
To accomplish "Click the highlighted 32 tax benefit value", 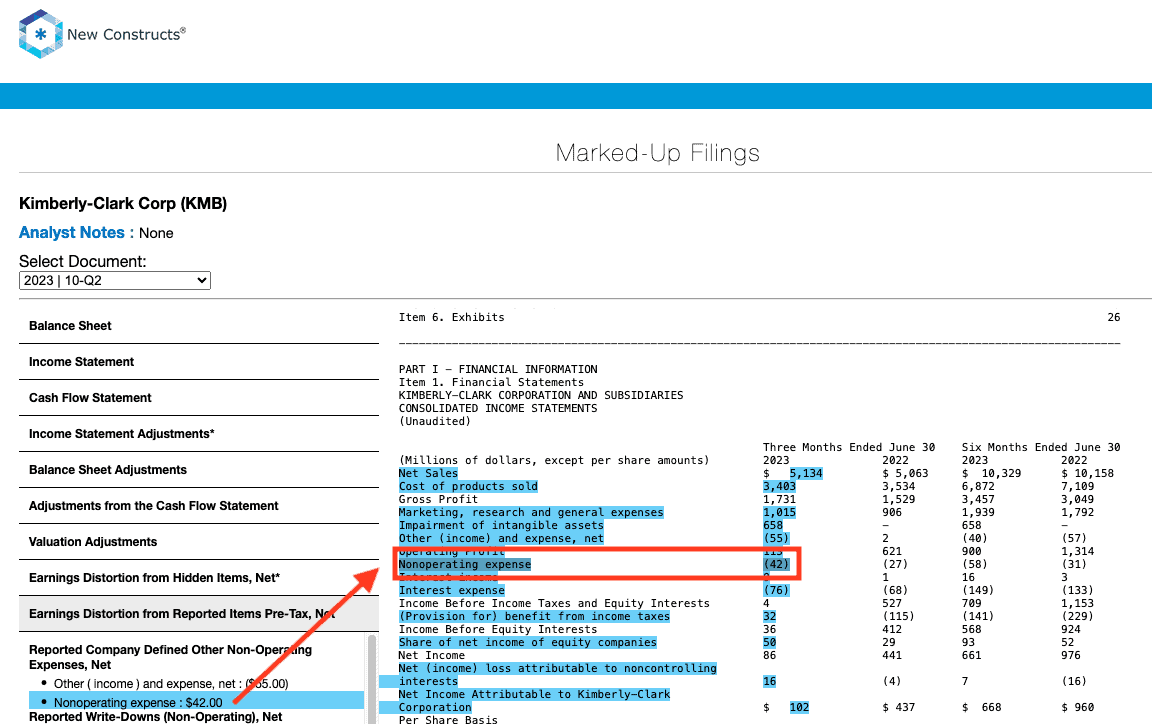I will [770, 617].
